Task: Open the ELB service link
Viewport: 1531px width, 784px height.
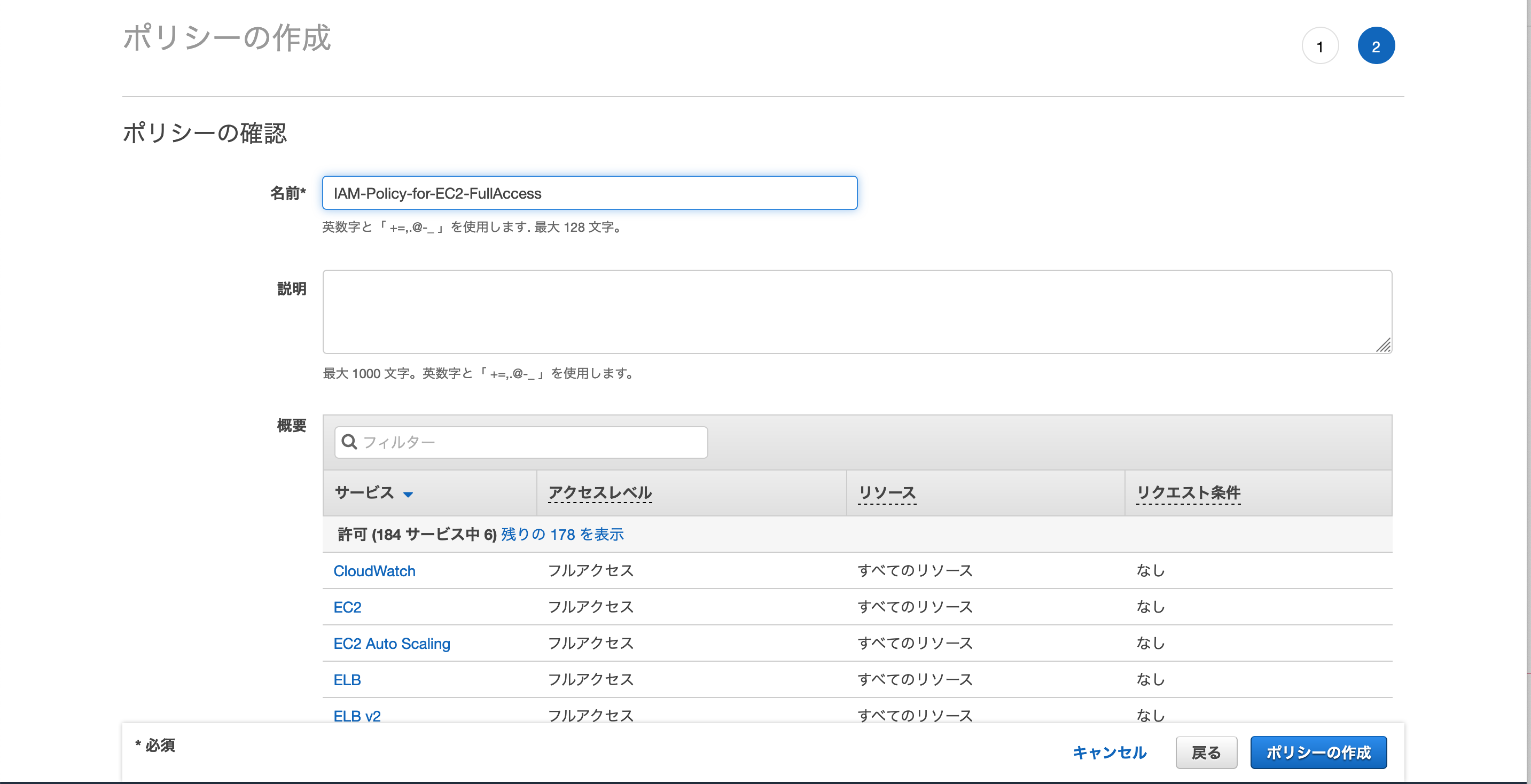Action: (x=347, y=680)
